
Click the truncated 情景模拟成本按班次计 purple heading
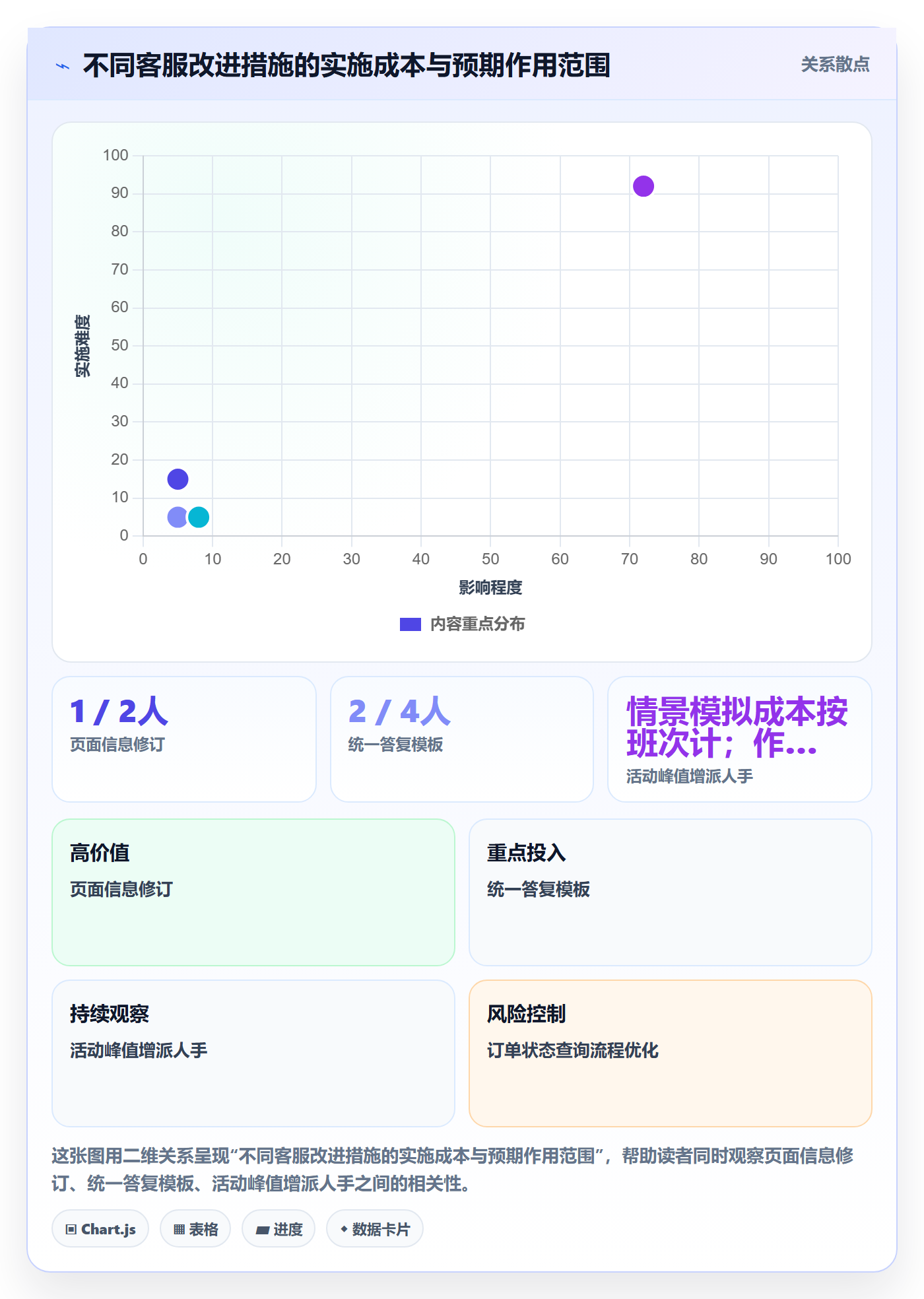coord(737,727)
